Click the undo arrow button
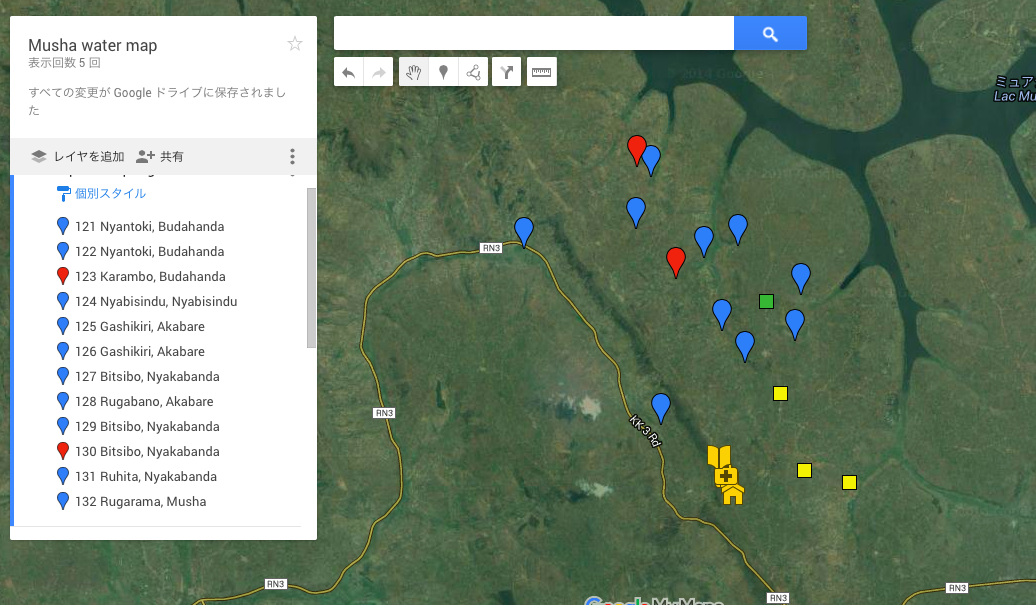This screenshot has width=1036, height=605. click(x=349, y=72)
